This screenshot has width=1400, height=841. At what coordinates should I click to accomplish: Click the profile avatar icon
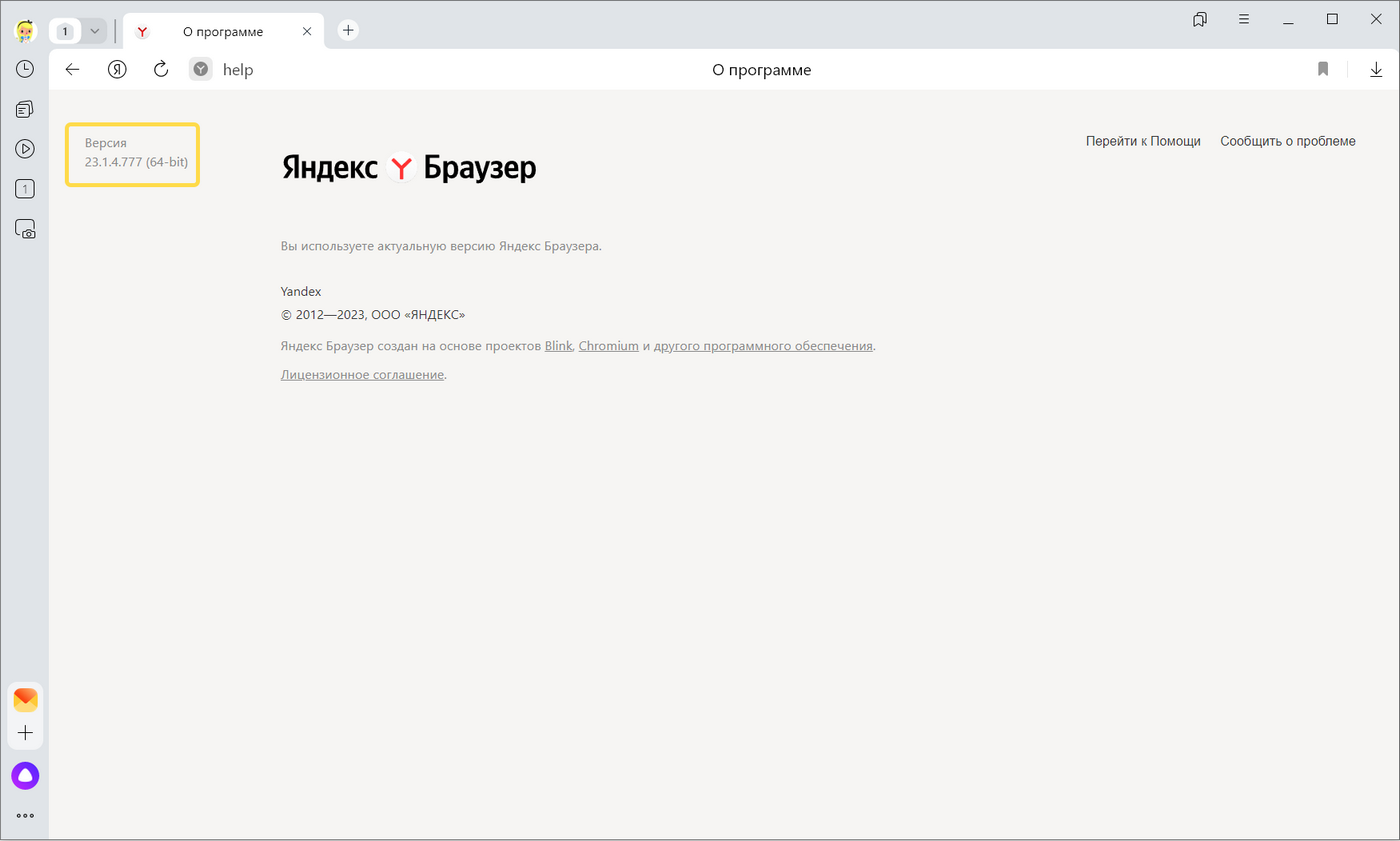25,31
